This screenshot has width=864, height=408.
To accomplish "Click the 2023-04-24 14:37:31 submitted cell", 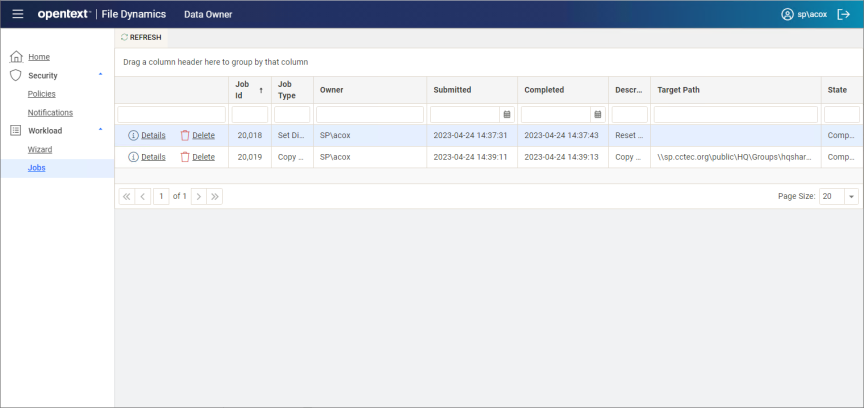I will point(472,135).
